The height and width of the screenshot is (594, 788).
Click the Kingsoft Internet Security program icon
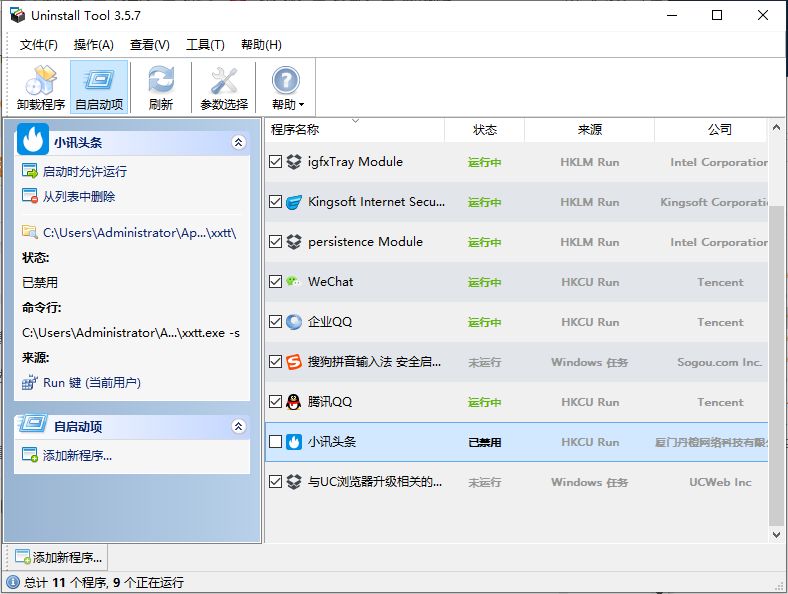pyautogui.click(x=293, y=202)
